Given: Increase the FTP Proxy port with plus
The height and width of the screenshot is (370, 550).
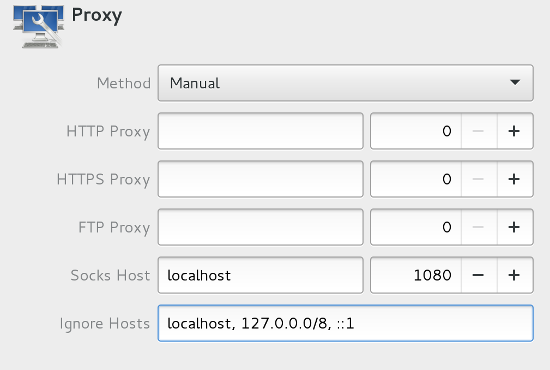Looking at the screenshot, I should click(515, 227).
